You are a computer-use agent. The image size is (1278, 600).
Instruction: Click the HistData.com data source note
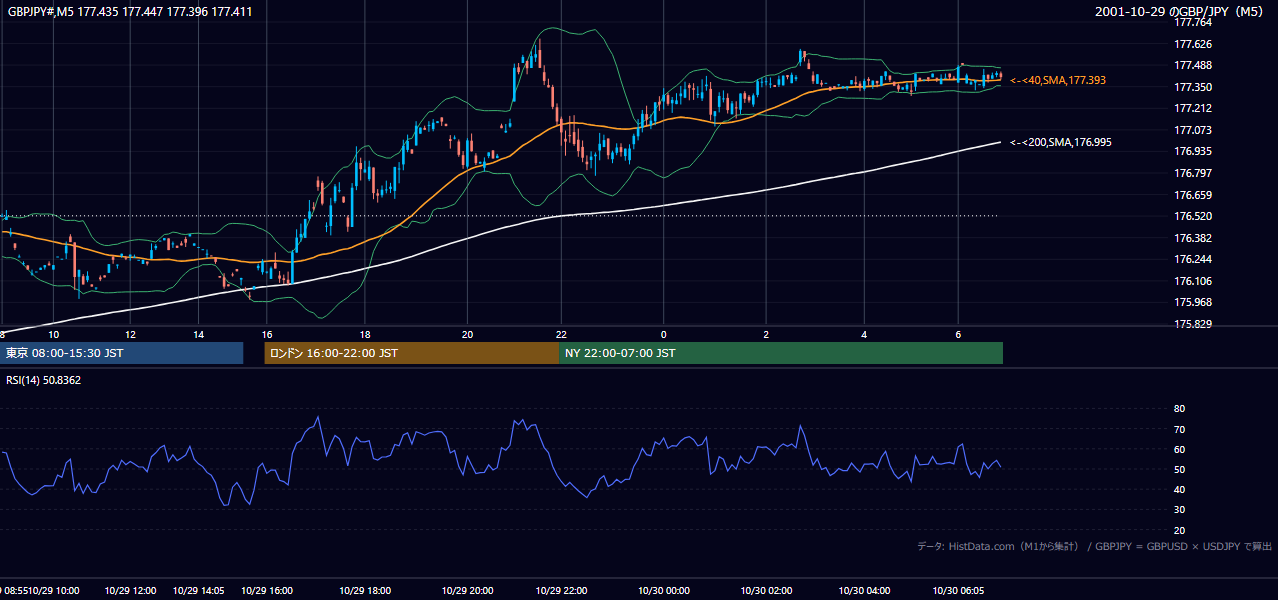tap(1094, 546)
